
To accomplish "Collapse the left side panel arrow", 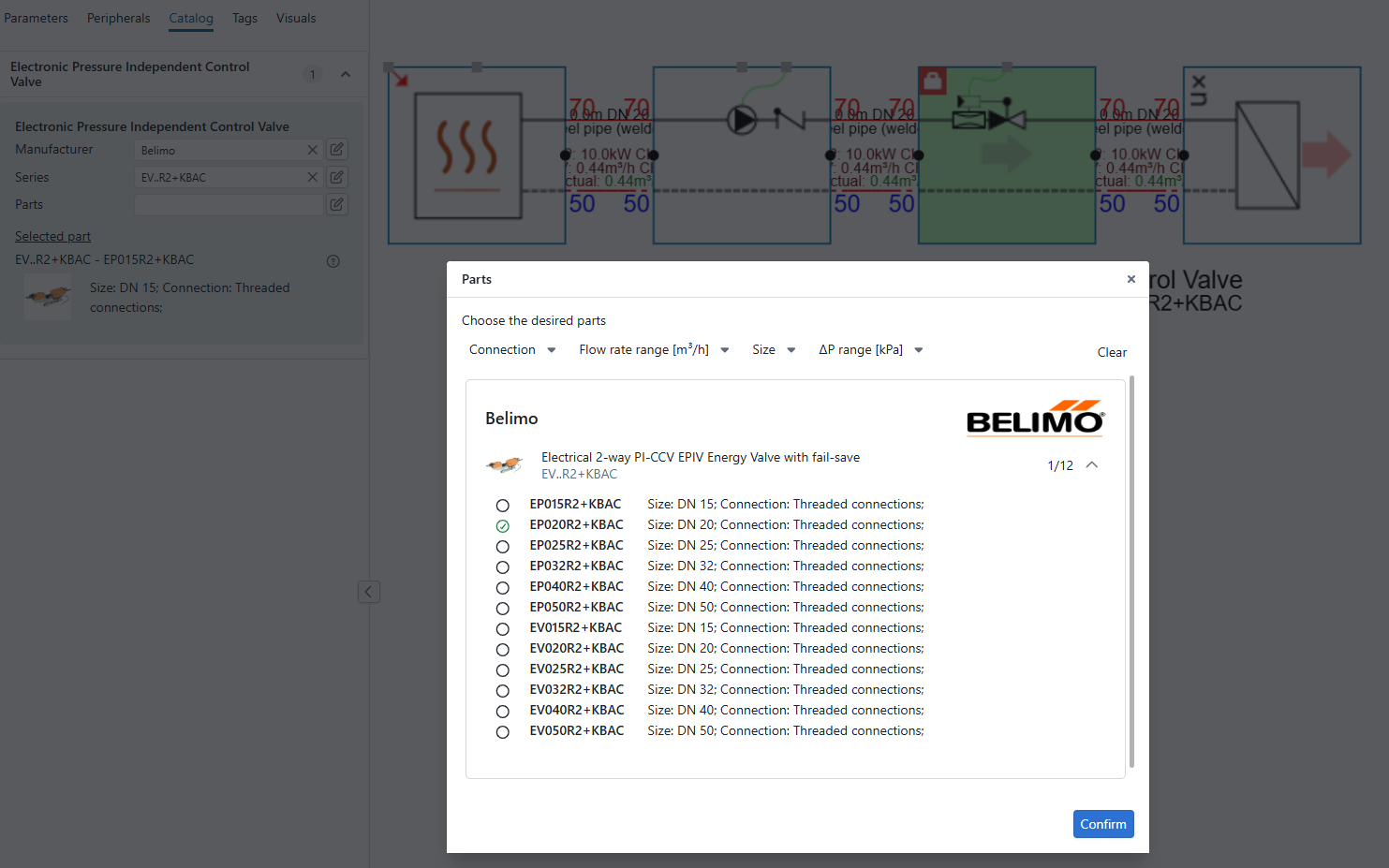I will tap(369, 592).
